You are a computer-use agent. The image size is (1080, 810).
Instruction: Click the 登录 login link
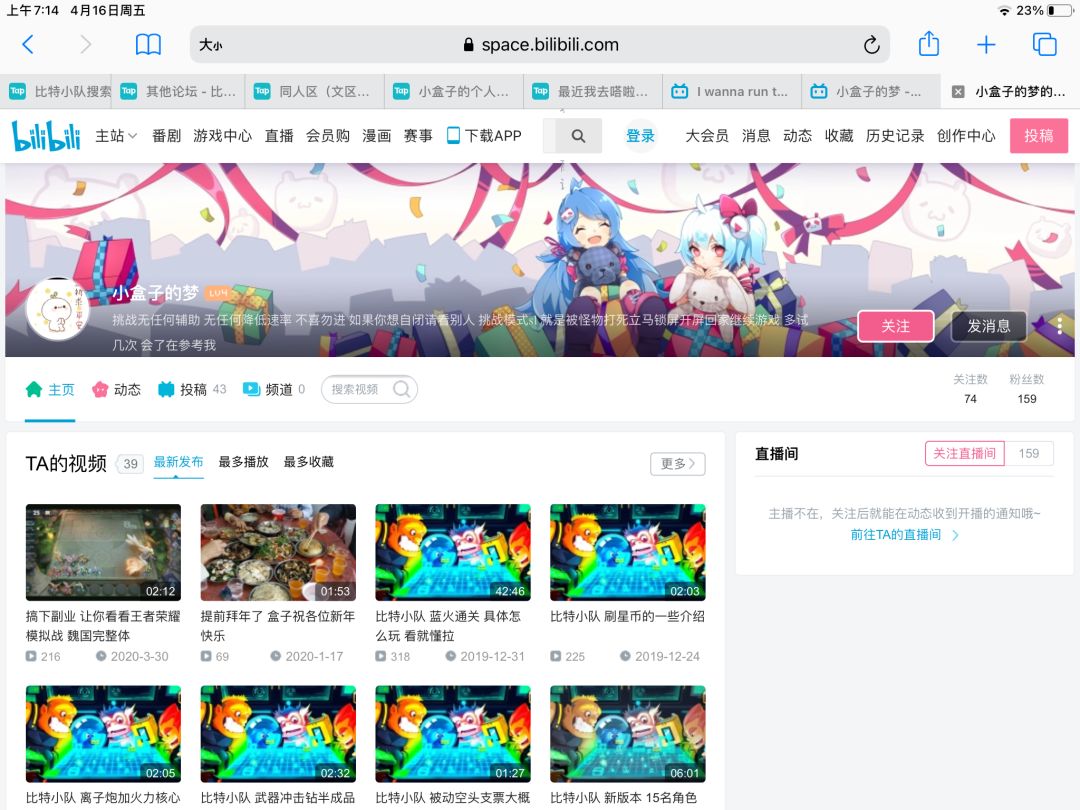tap(640, 136)
